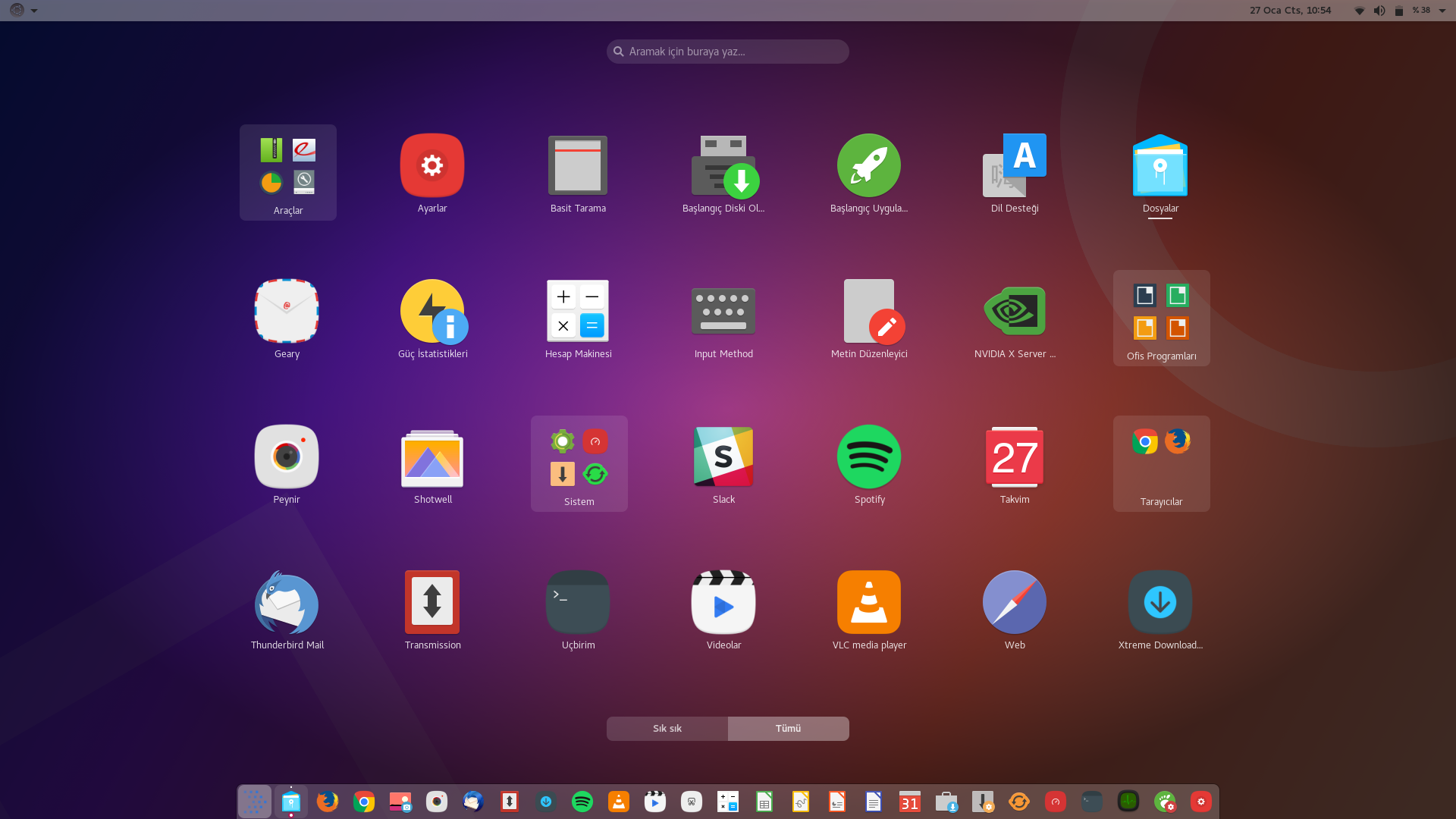Click Spotify in the dock

tap(582, 802)
